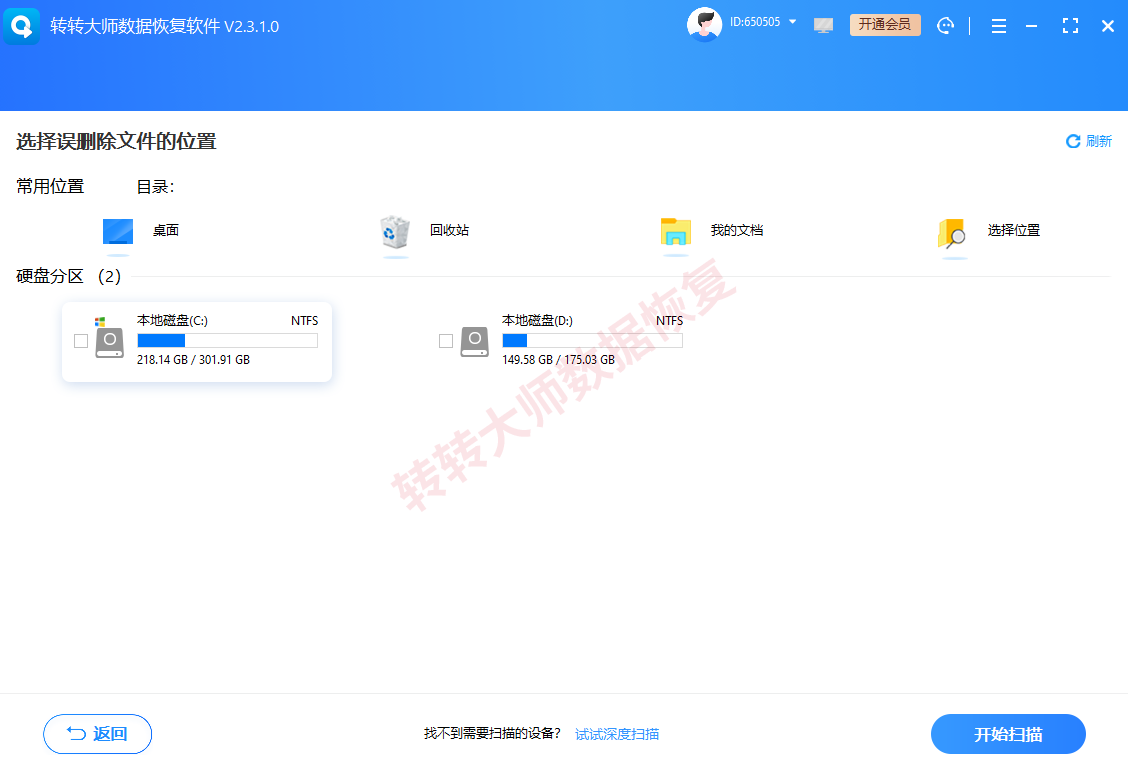The image size is (1128, 769).
Task: Open the hamburger menu icon
Action: pos(999,26)
